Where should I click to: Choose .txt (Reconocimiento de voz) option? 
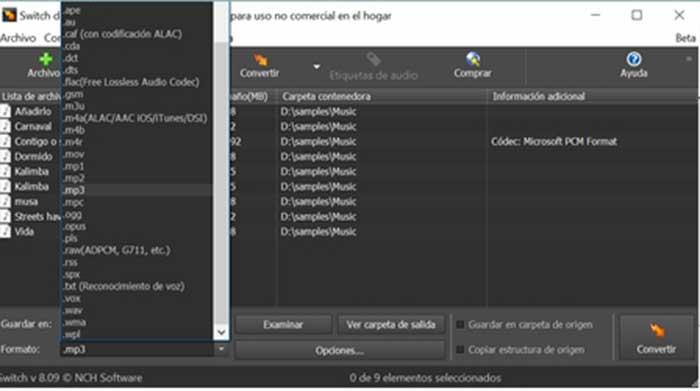pyautogui.click(x=137, y=286)
